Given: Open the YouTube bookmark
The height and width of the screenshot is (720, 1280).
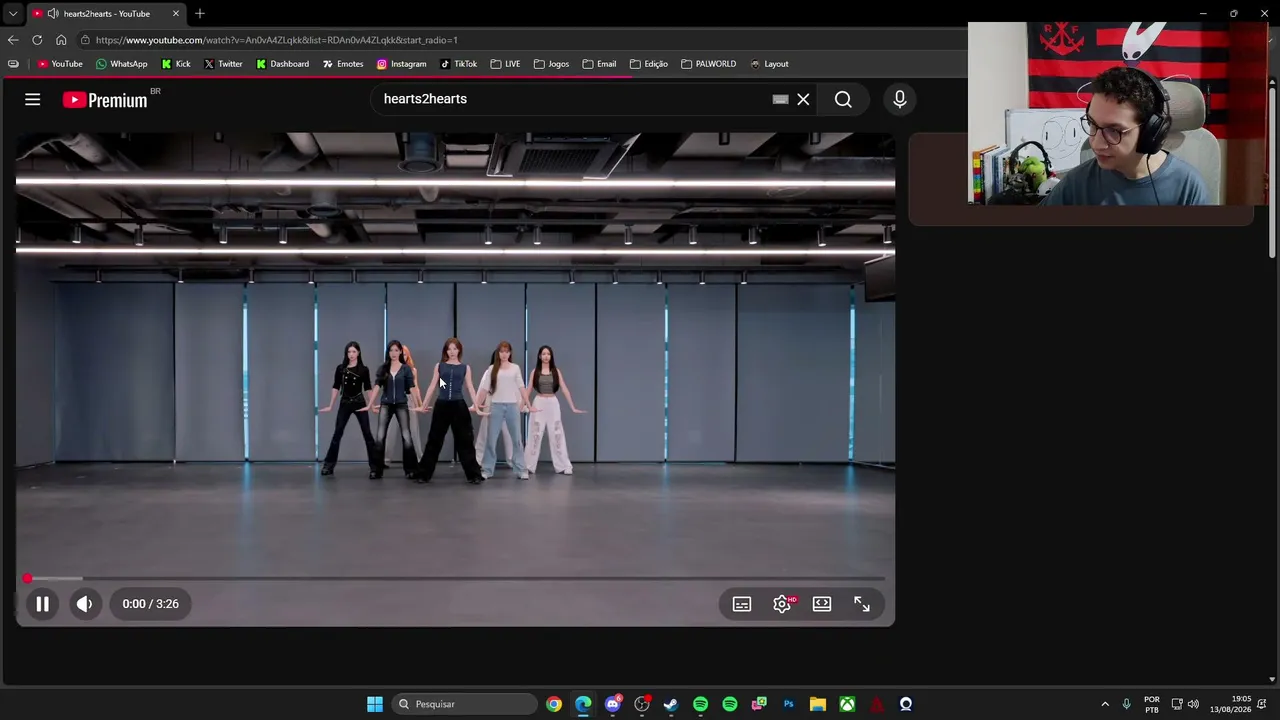Looking at the screenshot, I should coord(60,64).
